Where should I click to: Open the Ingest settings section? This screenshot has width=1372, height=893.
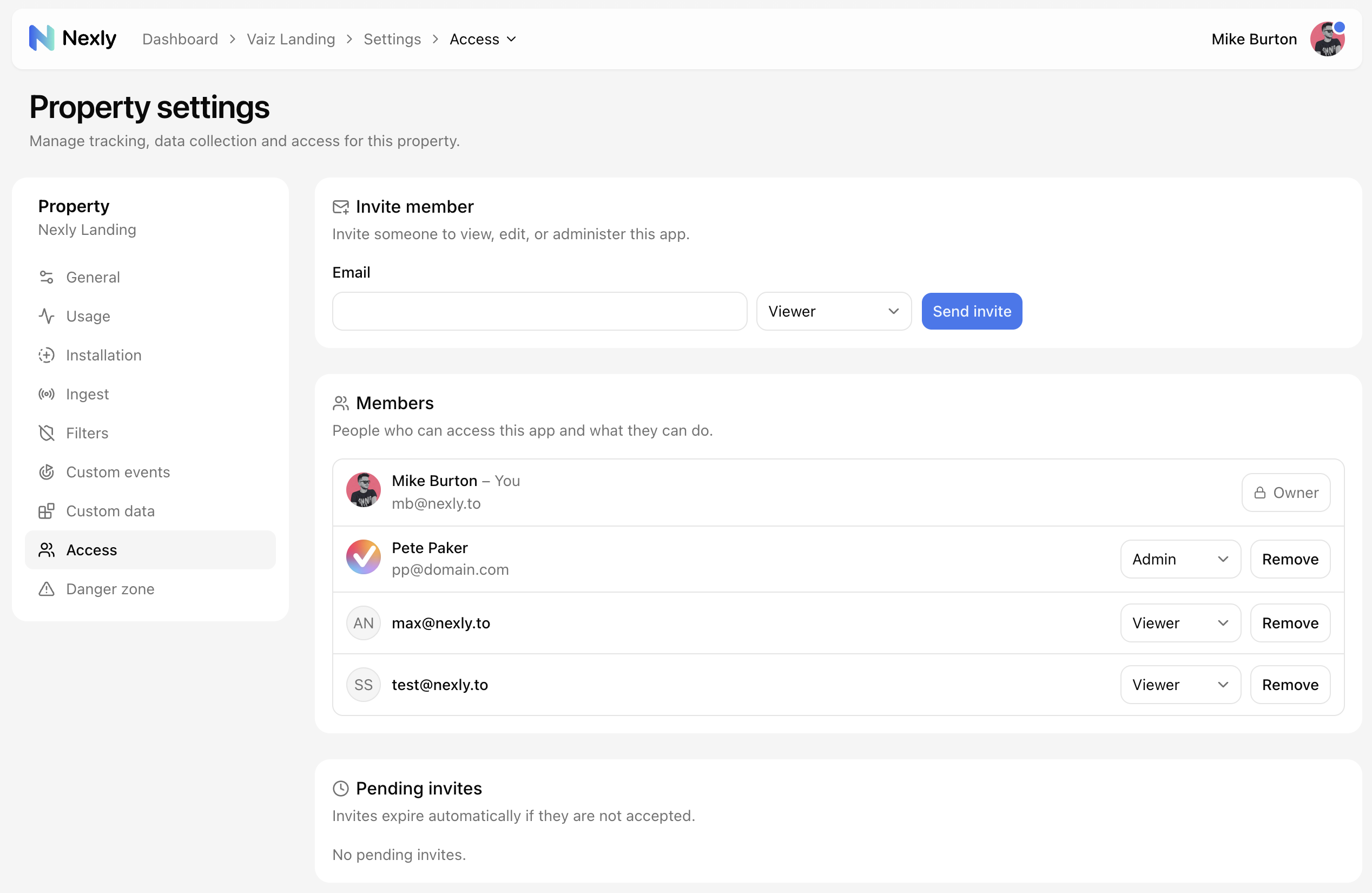(x=150, y=395)
